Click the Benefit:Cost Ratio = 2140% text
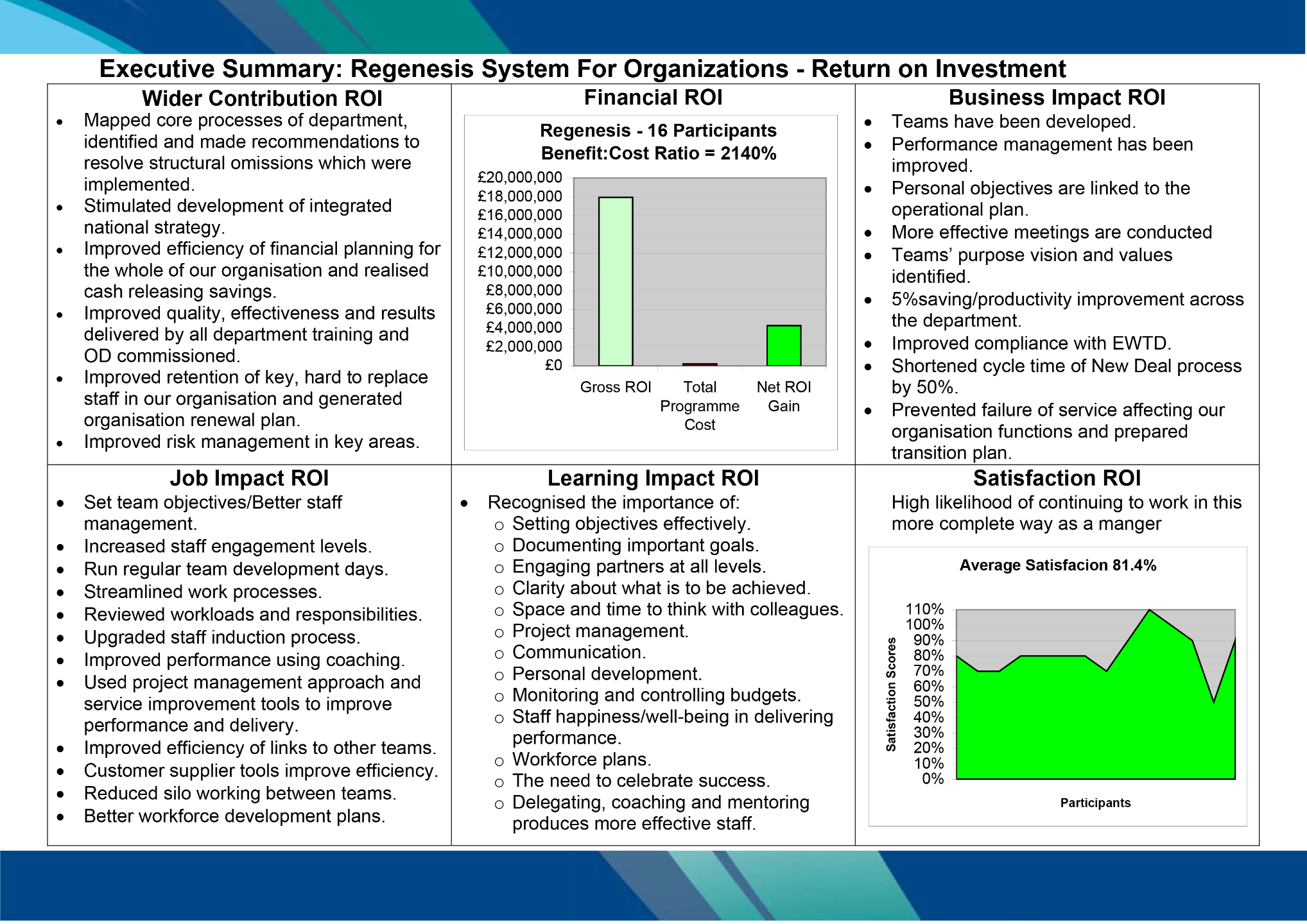Image resolution: width=1307 pixels, height=924 pixels. tap(659, 153)
